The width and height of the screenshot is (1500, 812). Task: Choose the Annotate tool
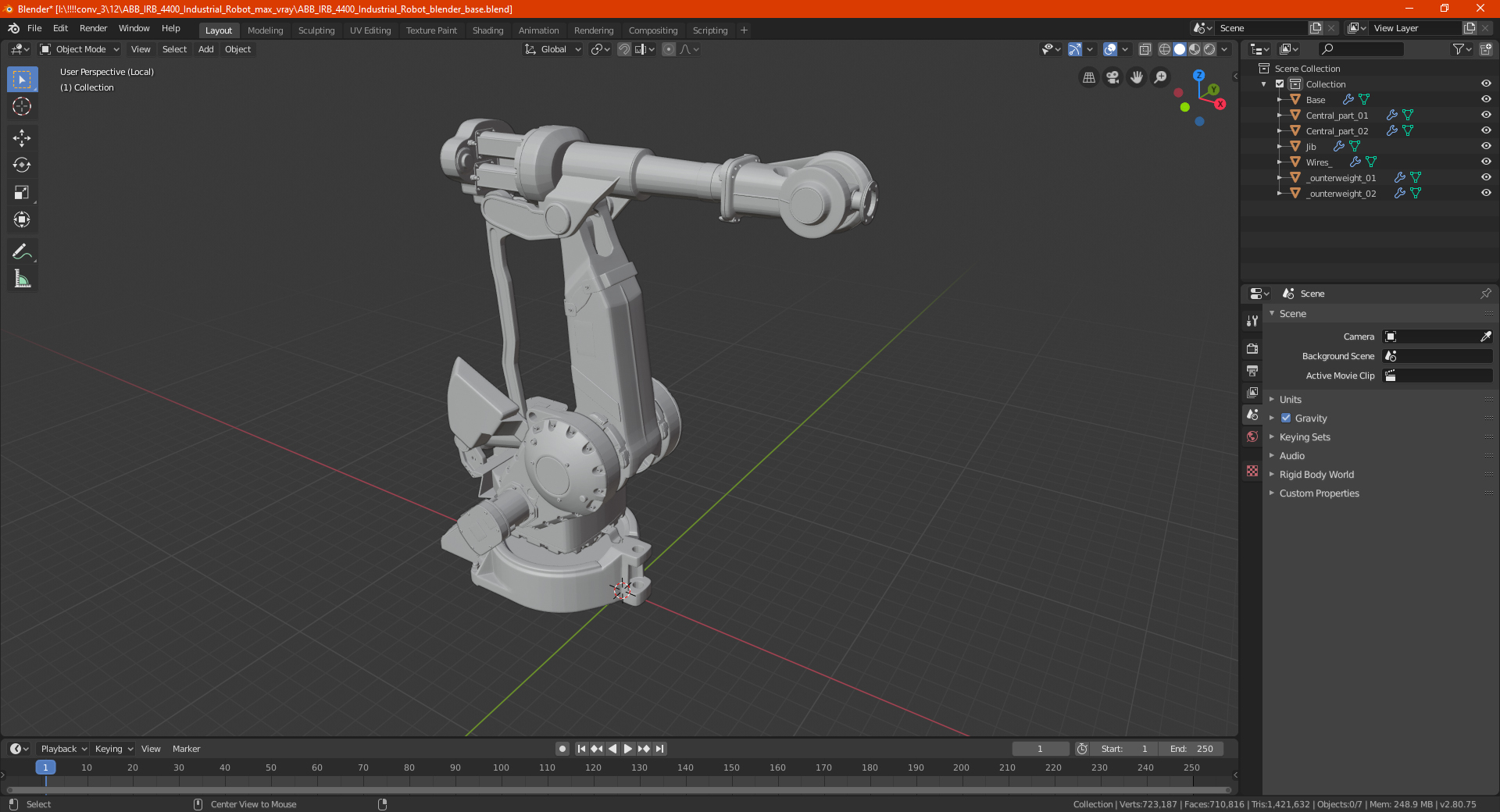22,251
